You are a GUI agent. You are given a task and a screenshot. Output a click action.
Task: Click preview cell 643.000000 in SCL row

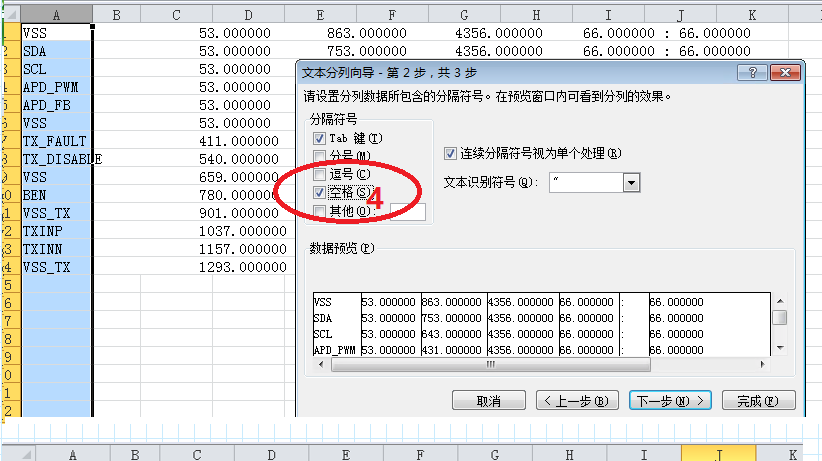(454, 334)
